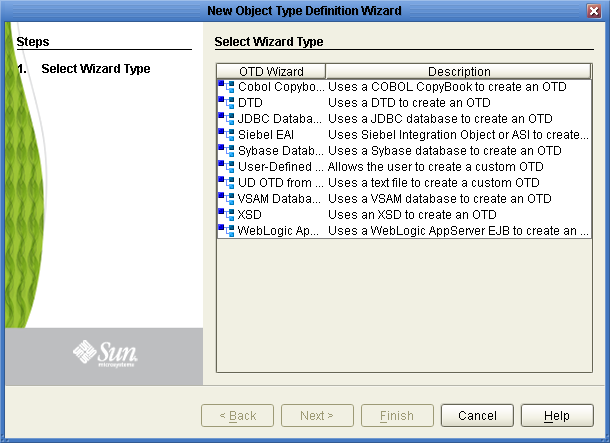This screenshot has width=610, height=443.
Task: Click the WebLogic AppServer wizard icon
Action: pyautogui.click(x=226, y=230)
